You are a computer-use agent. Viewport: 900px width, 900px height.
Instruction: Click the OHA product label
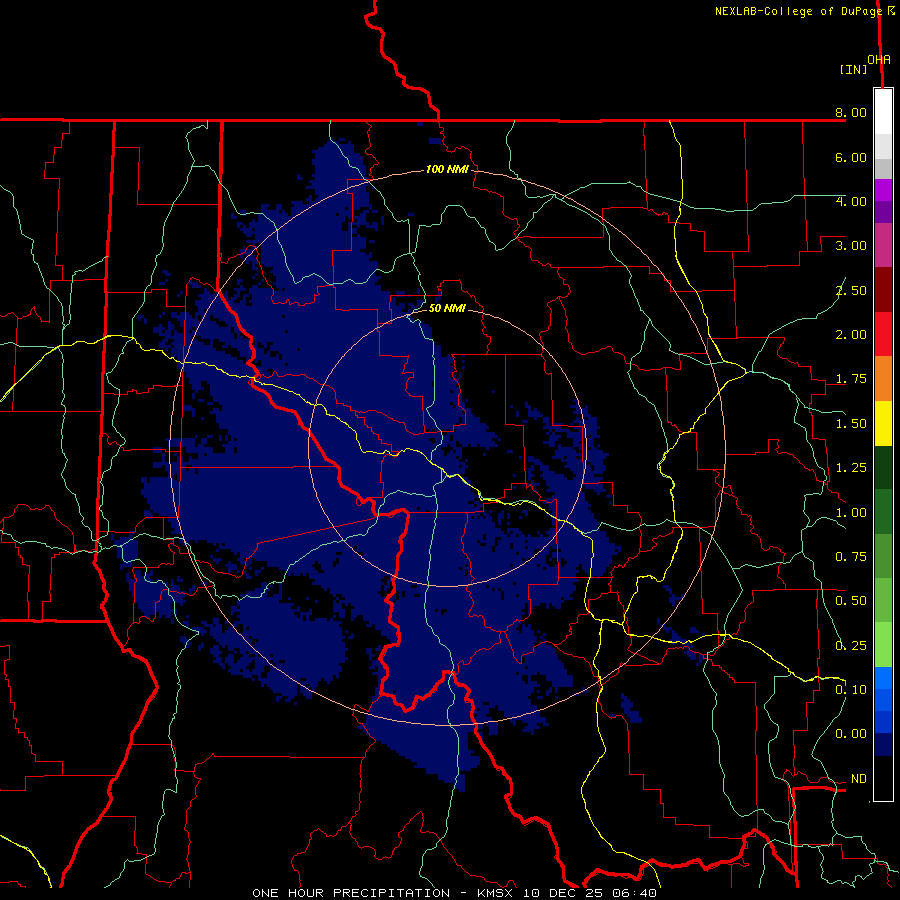(x=879, y=60)
